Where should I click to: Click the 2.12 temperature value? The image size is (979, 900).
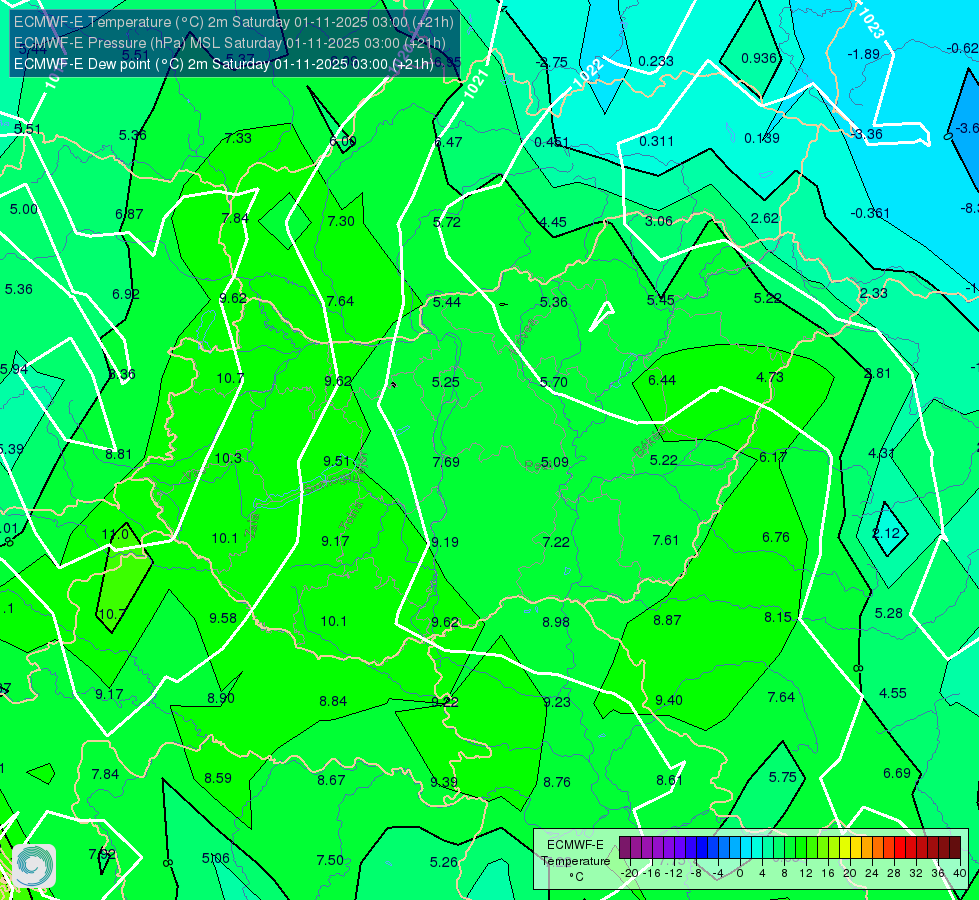pos(886,533)
